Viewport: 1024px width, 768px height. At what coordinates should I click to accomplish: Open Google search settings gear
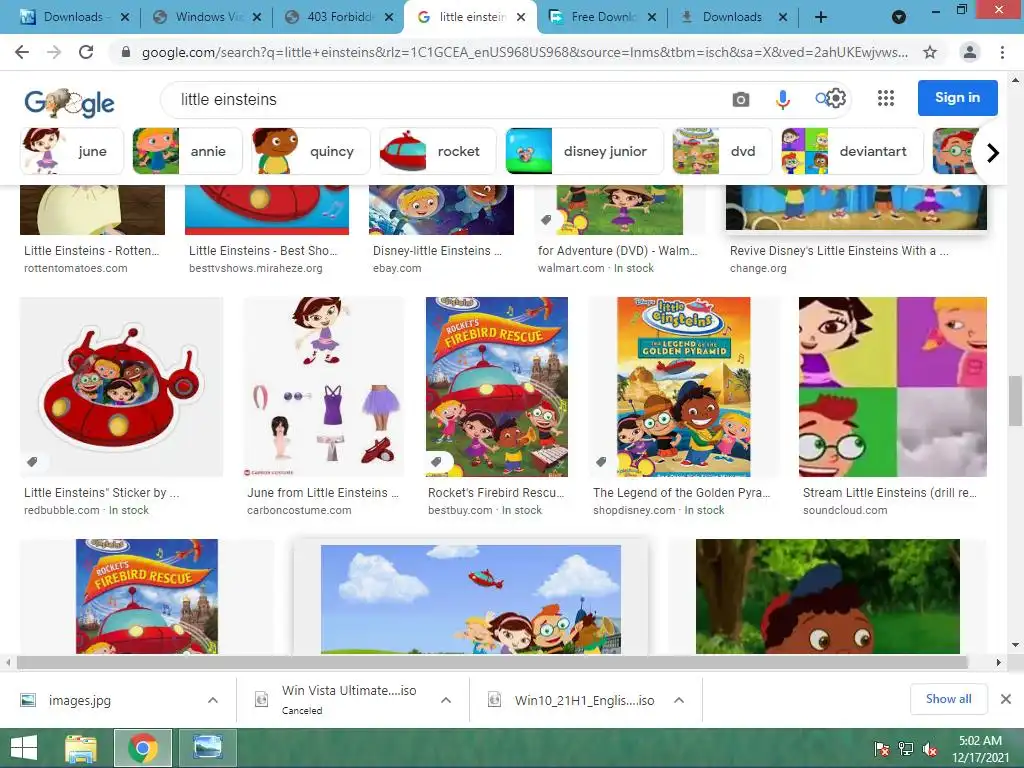[837, 99]
